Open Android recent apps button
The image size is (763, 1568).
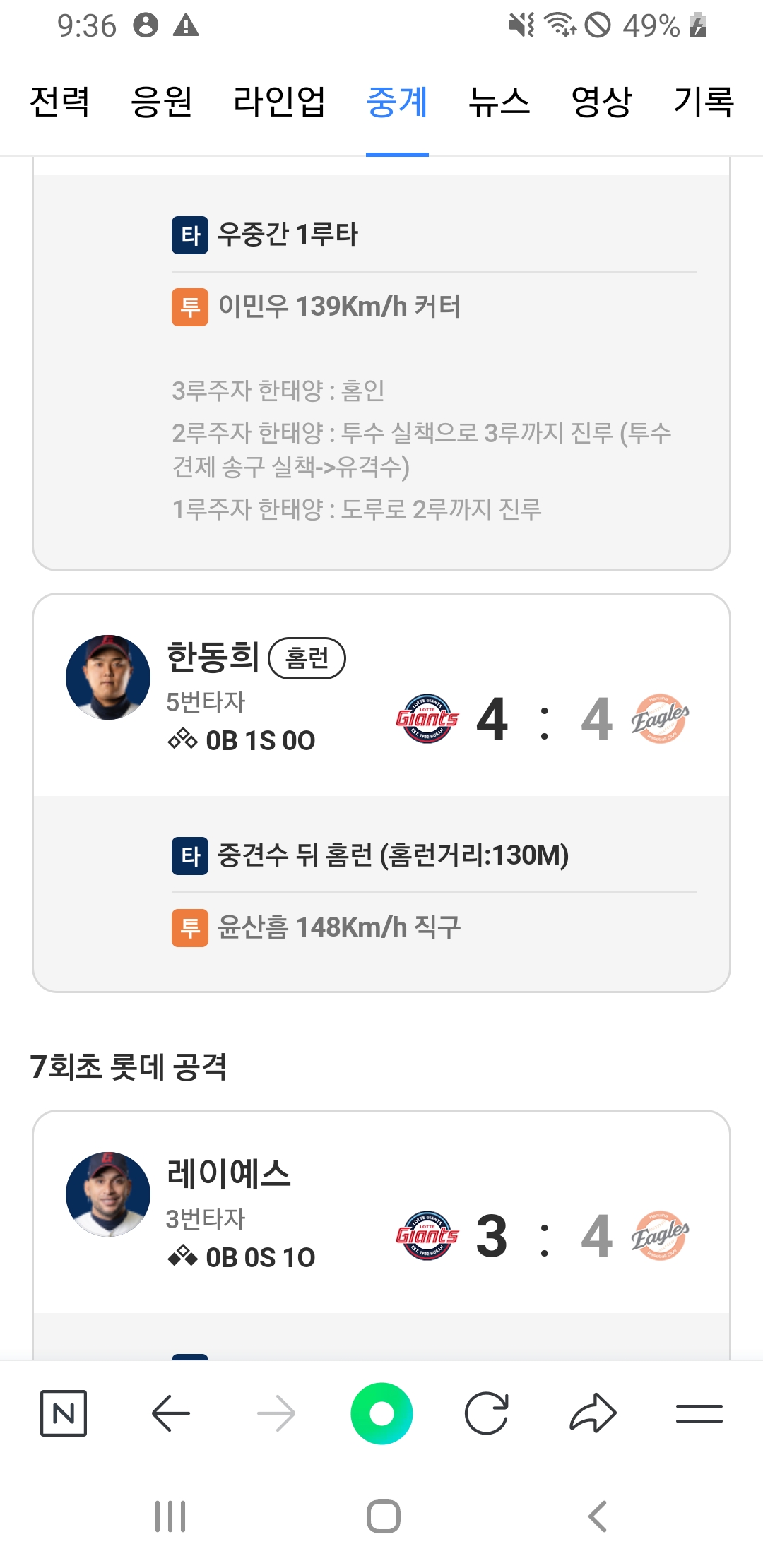click(170, 1516)
